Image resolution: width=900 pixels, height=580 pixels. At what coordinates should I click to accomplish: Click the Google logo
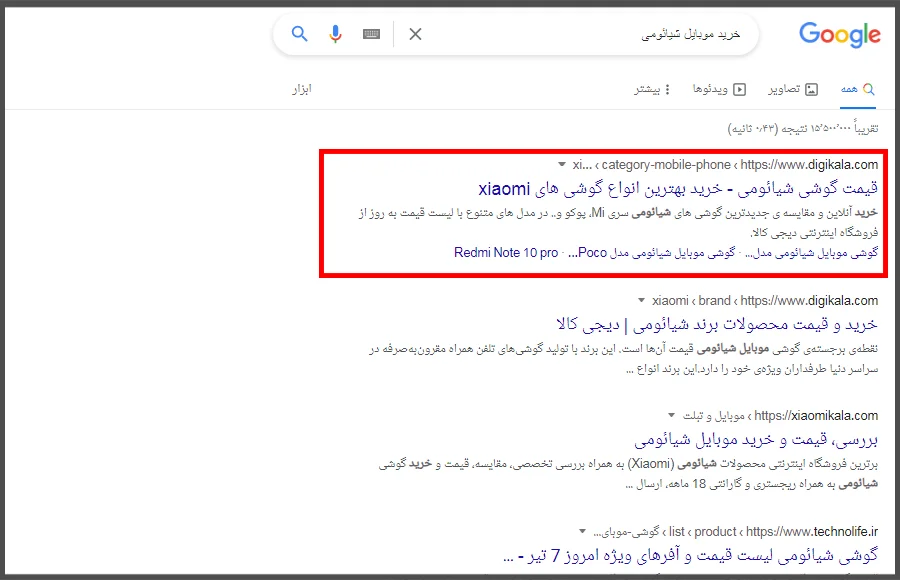(x=839, y=34)
